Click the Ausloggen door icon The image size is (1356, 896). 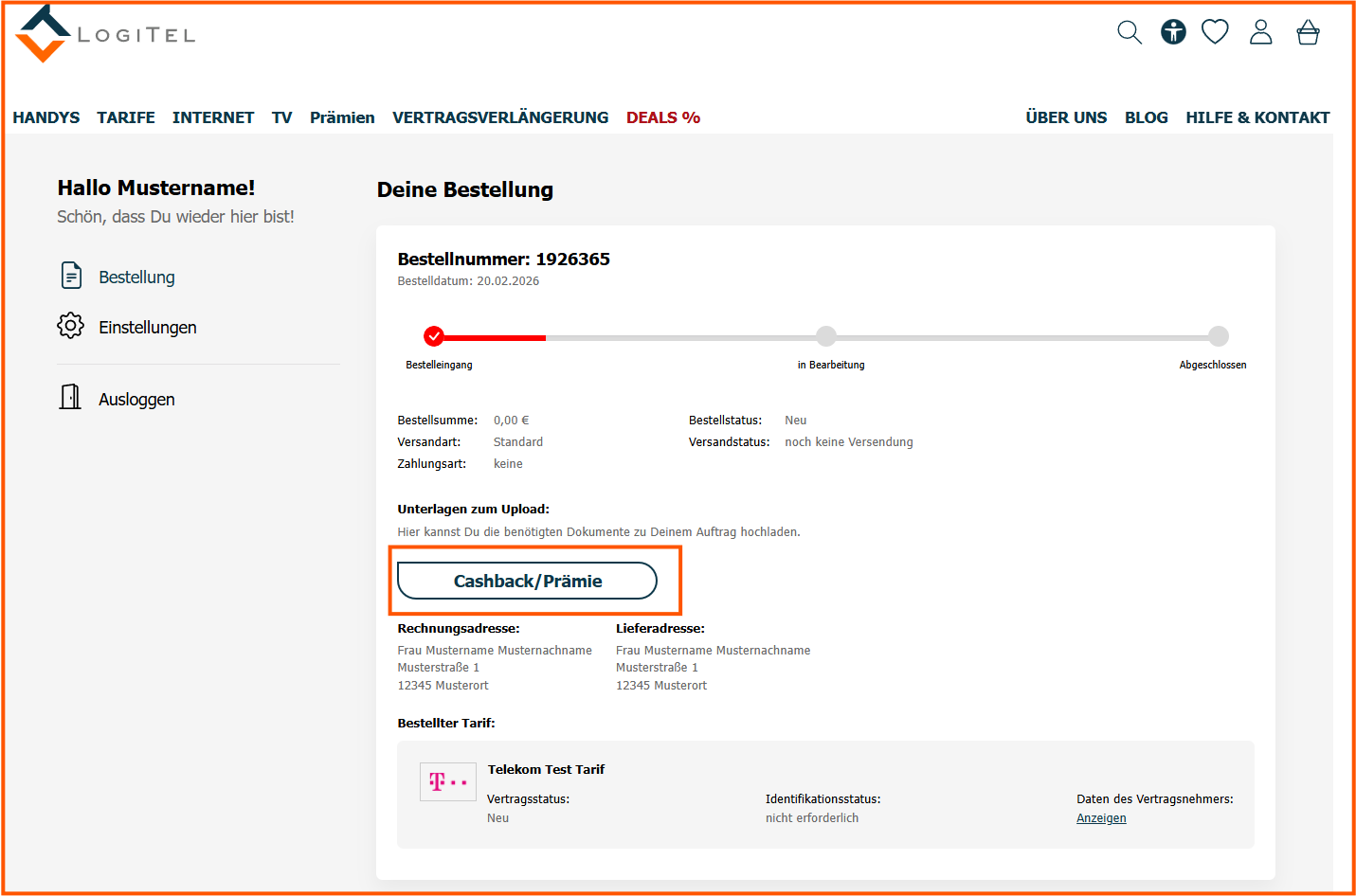[70, 397]
